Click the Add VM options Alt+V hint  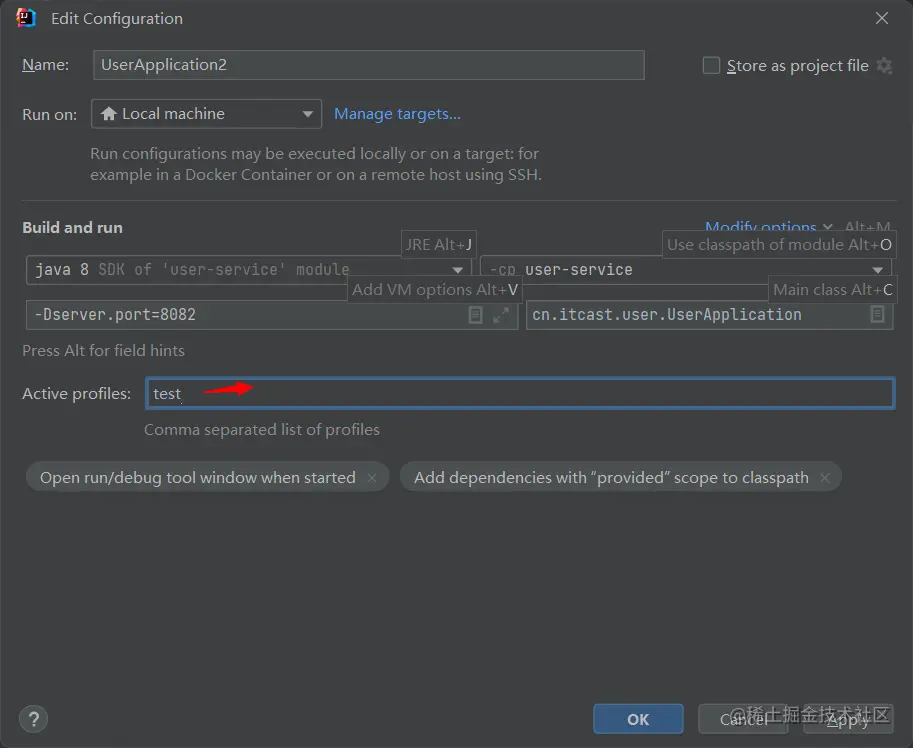[435, 289]
